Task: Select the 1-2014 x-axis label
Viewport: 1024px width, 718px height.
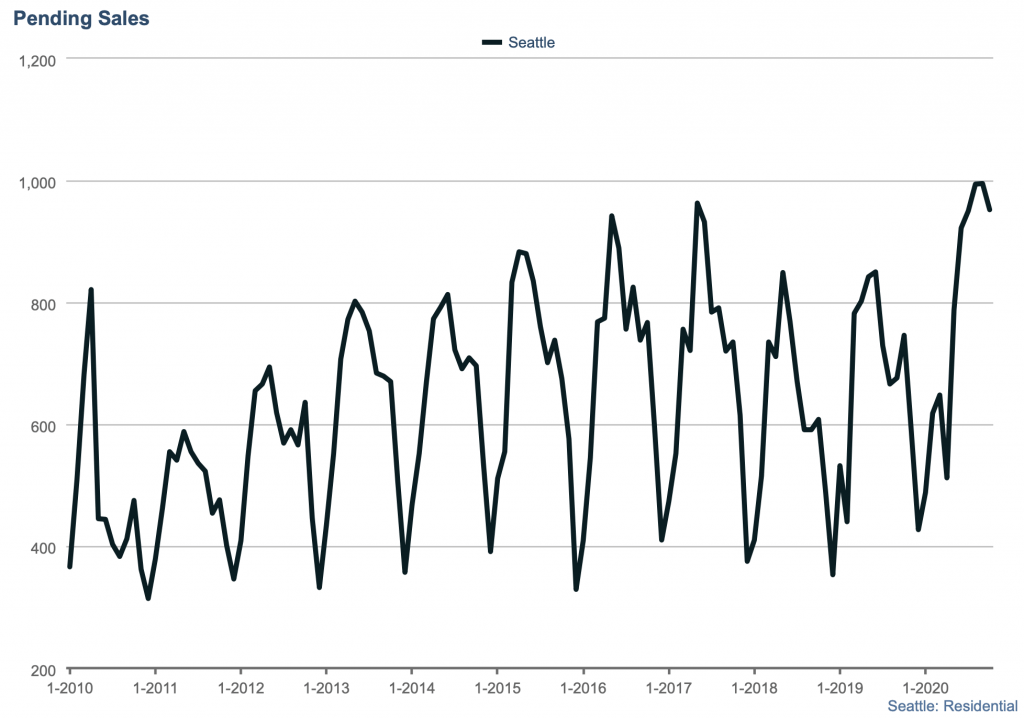Action: click(411, 688)
